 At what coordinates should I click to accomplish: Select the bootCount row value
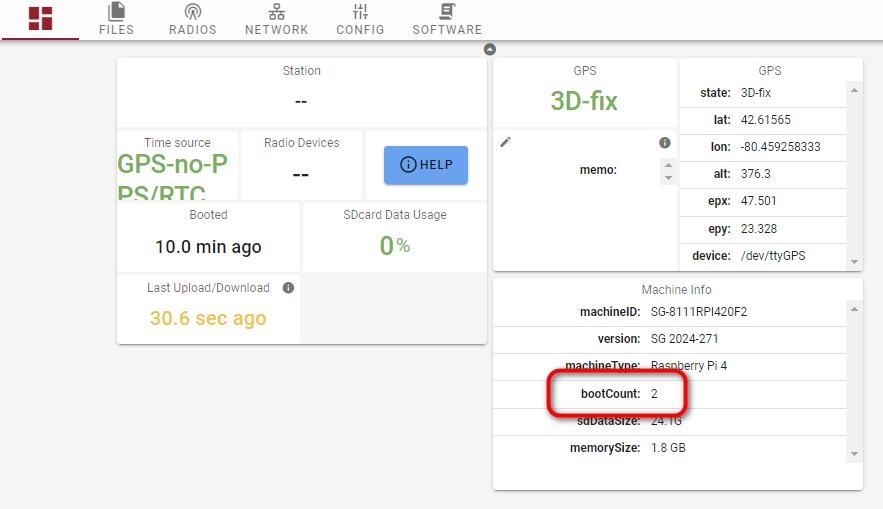655,394
